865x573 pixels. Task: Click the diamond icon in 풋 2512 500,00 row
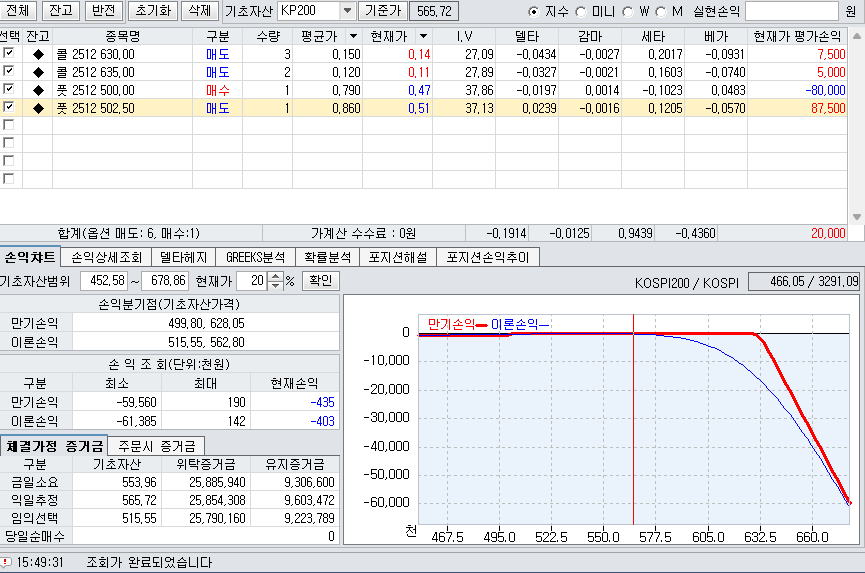click(x=38, y=90)
